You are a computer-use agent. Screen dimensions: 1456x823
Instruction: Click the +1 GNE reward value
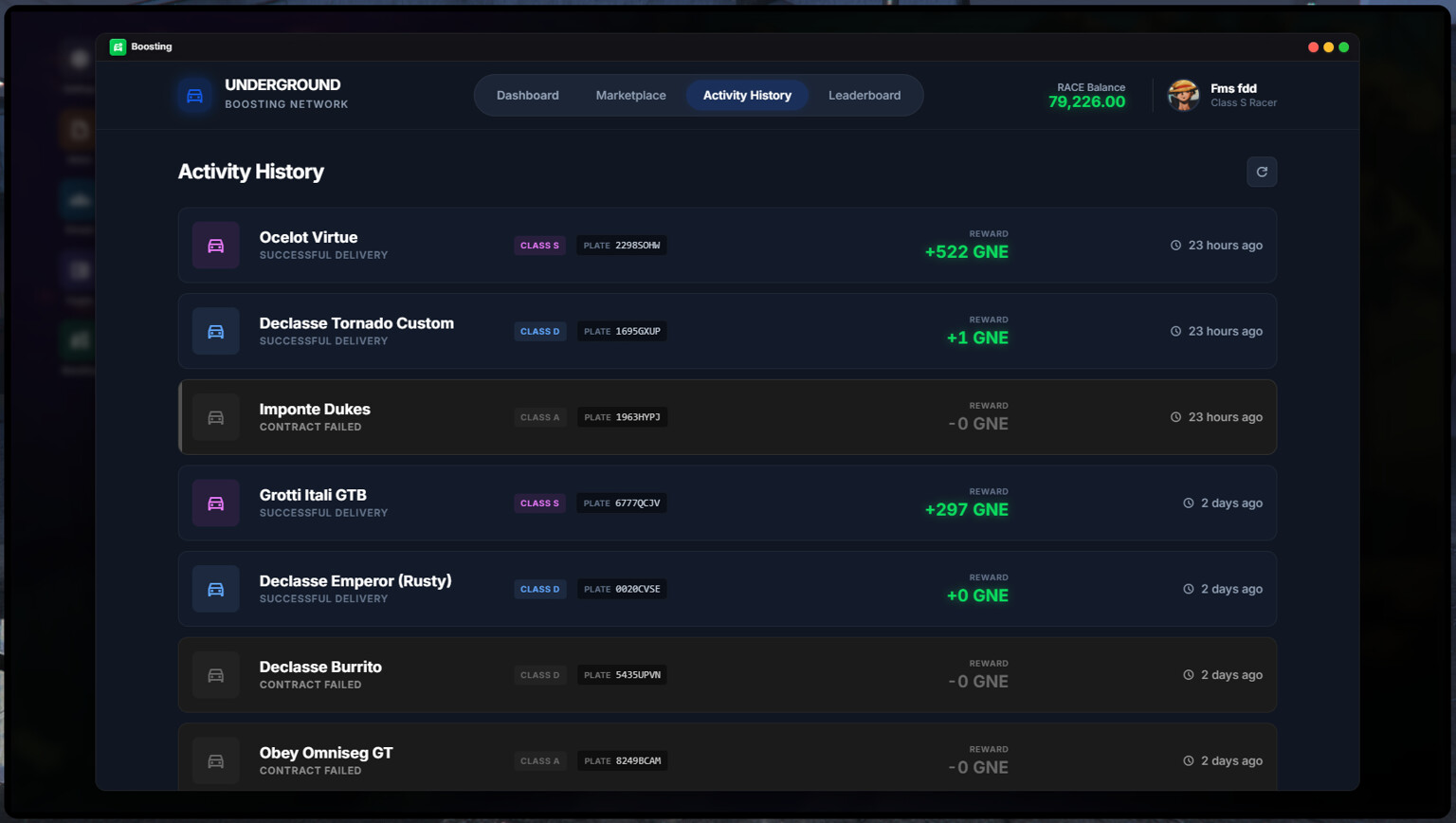[x=977, y=338]
